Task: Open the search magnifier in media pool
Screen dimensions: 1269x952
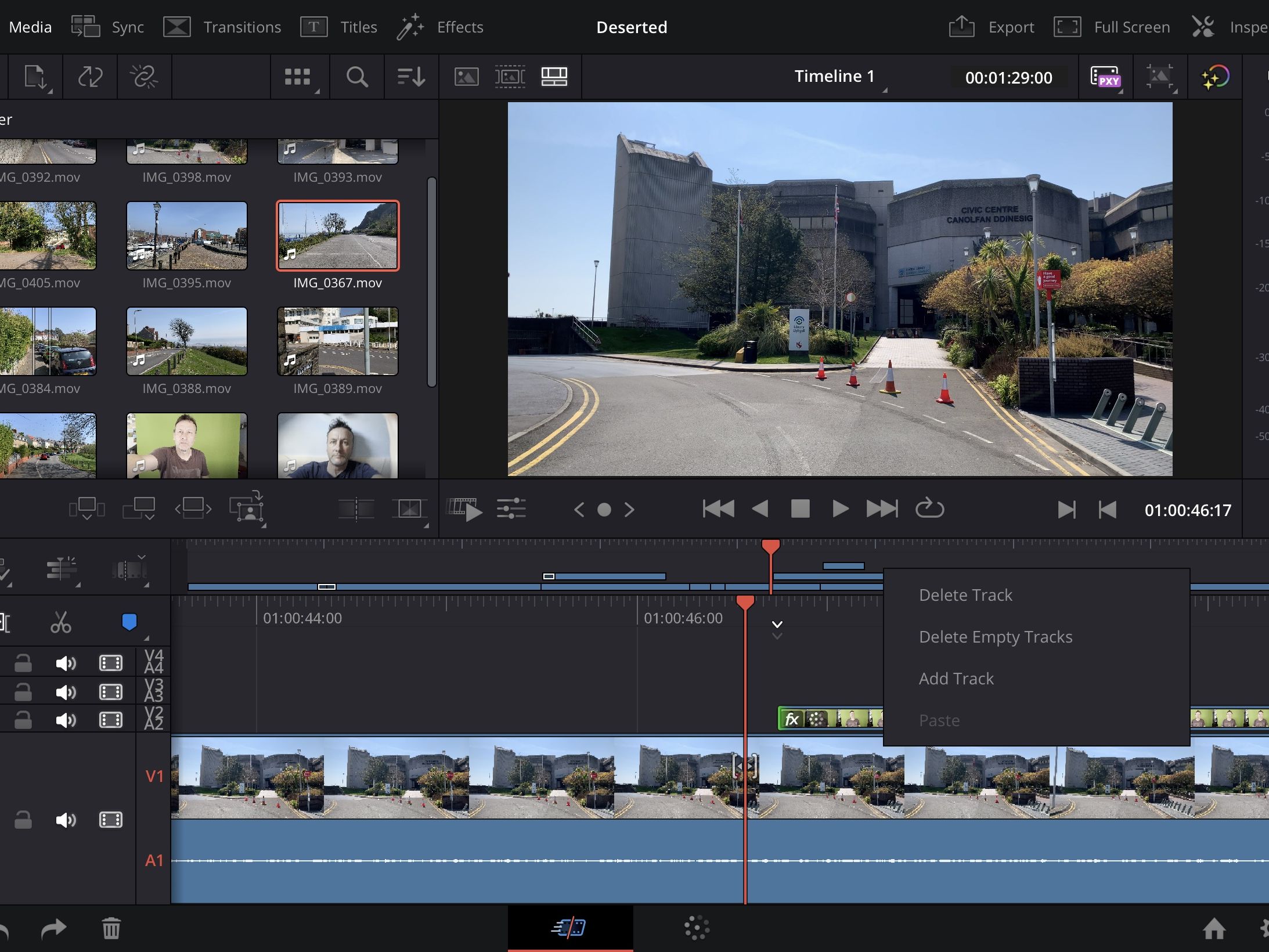Action: click(x=356, y=77)
